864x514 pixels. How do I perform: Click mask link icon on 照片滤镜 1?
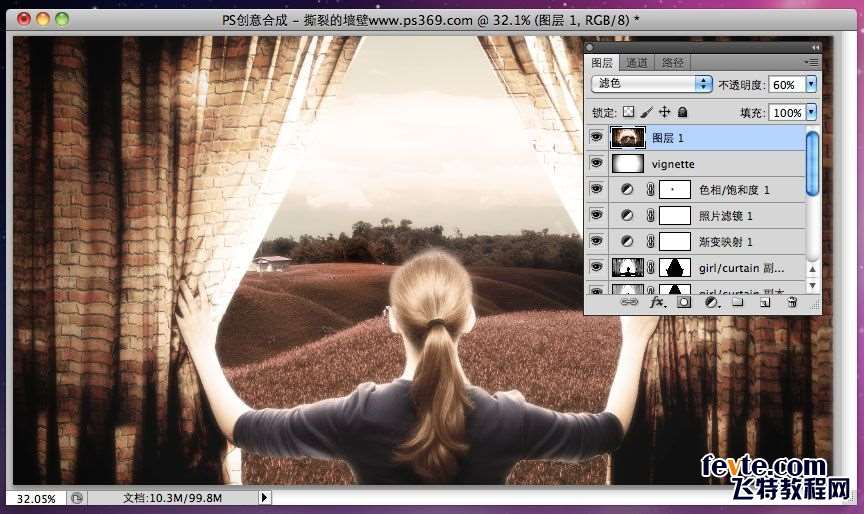click(650, 215)
